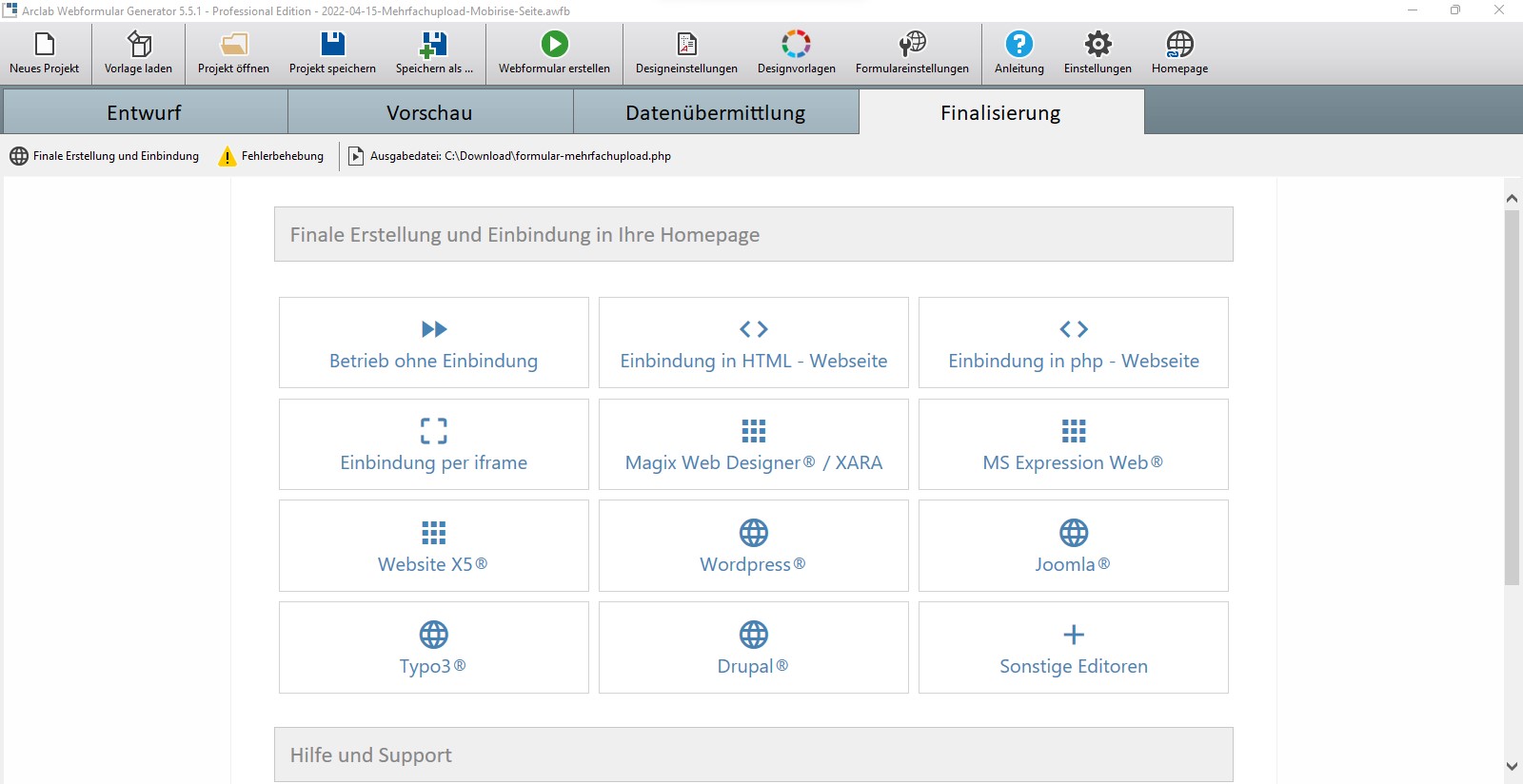Viewport: 1523px width, 784px height.
Task: Open the Datenübermittlung tab
Action: (715, 112)
